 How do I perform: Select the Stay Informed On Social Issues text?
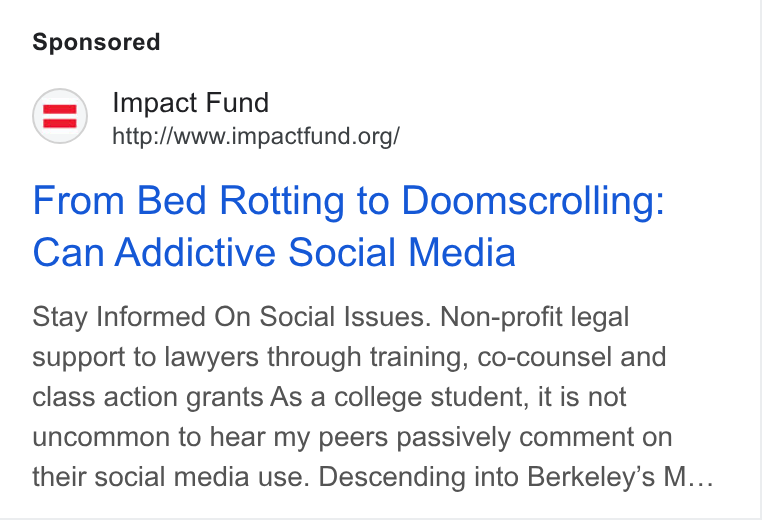click(231, 317)
